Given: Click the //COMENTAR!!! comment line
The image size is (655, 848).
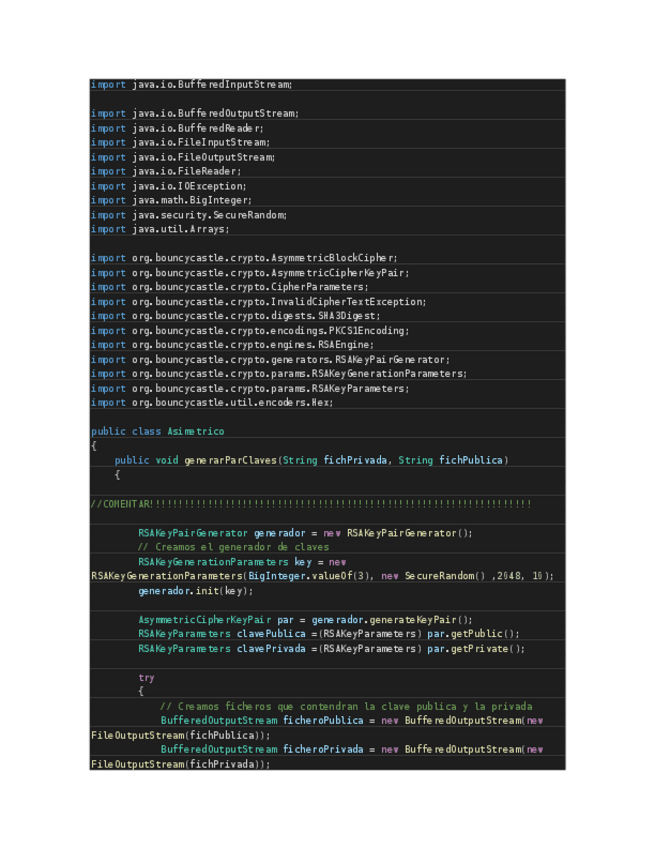Looking at the screenshot, I should point(310,504).
